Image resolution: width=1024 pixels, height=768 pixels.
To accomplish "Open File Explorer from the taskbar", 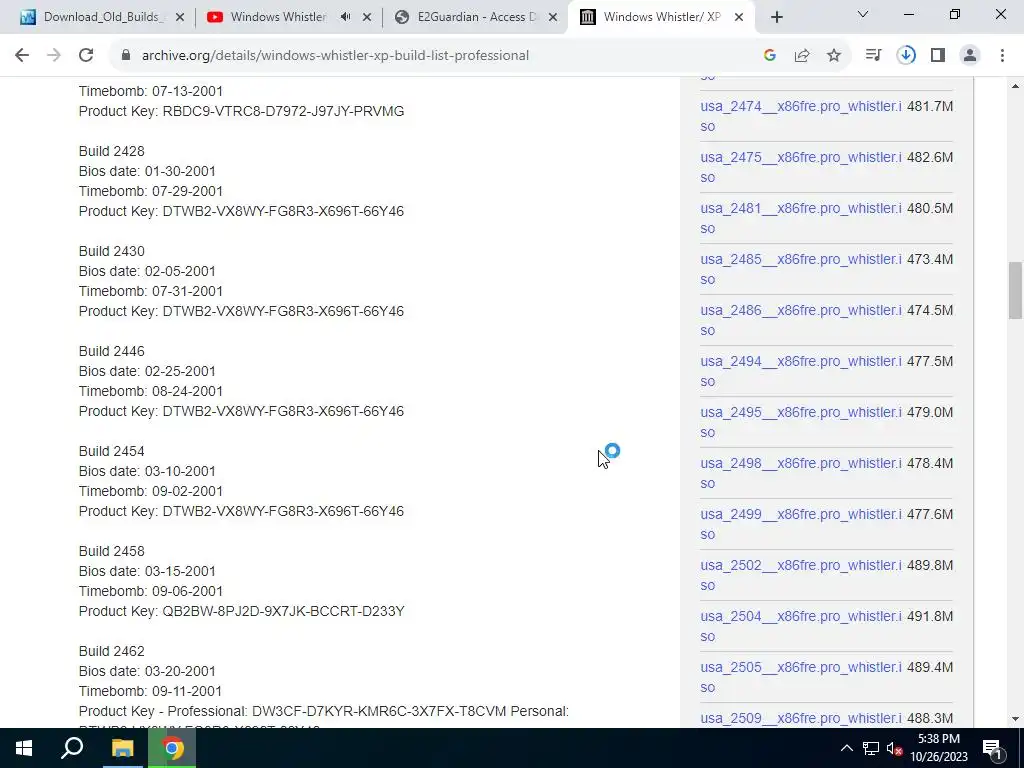I will (x=122, y=748).
